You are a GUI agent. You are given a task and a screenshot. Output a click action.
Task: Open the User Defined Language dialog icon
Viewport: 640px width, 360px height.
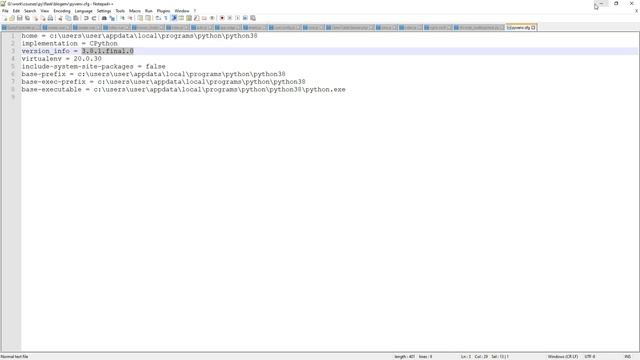pos(181,18)
